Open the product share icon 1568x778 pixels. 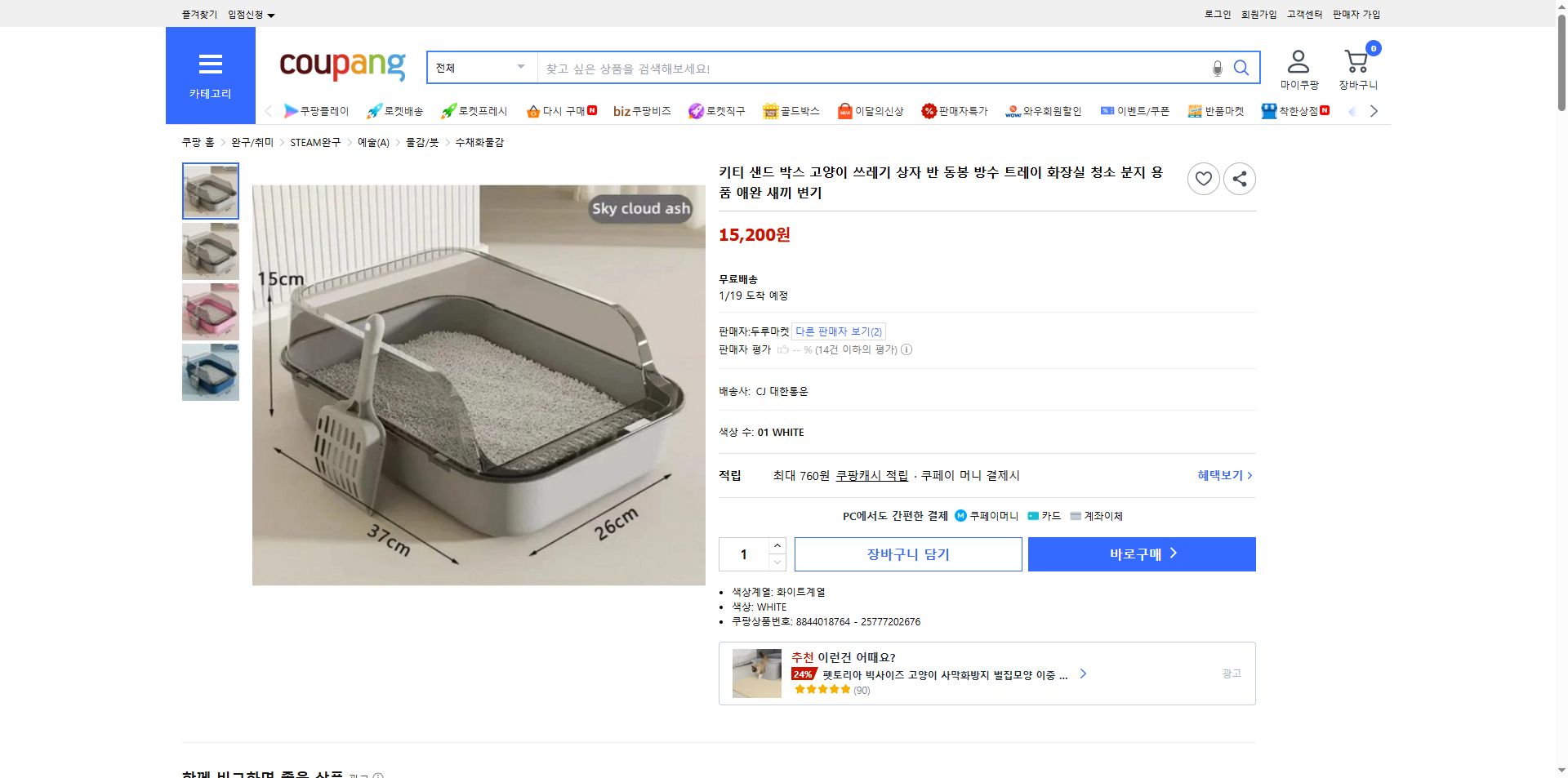[x=1239, y=178]
